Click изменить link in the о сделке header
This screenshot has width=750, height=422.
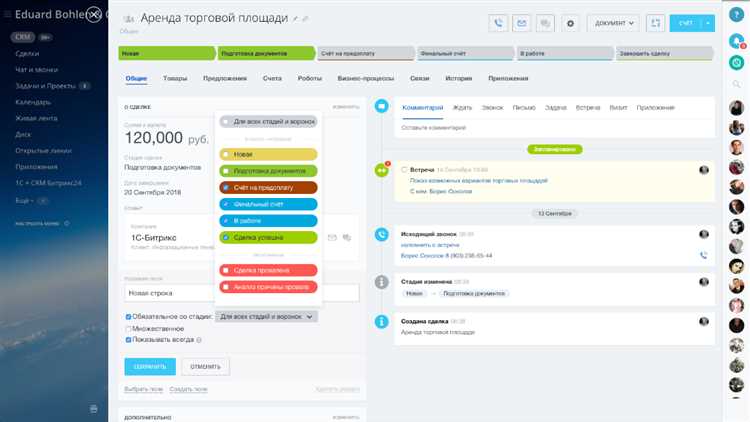point(346,107)
